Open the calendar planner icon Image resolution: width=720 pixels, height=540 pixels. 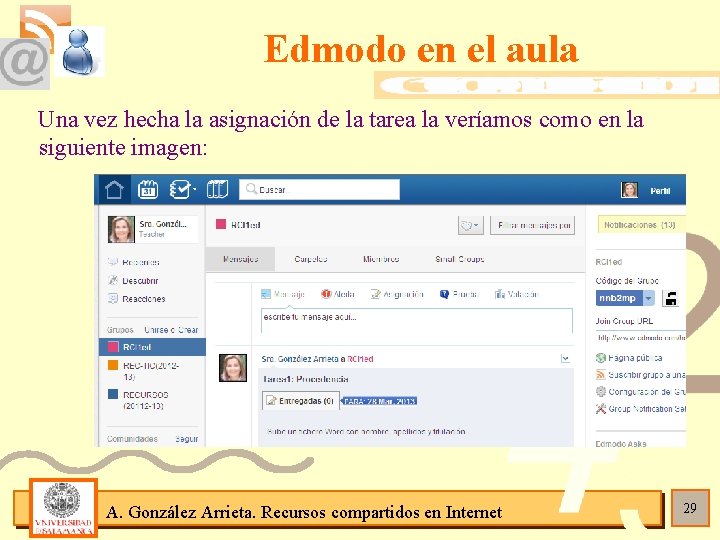[148, 189]
